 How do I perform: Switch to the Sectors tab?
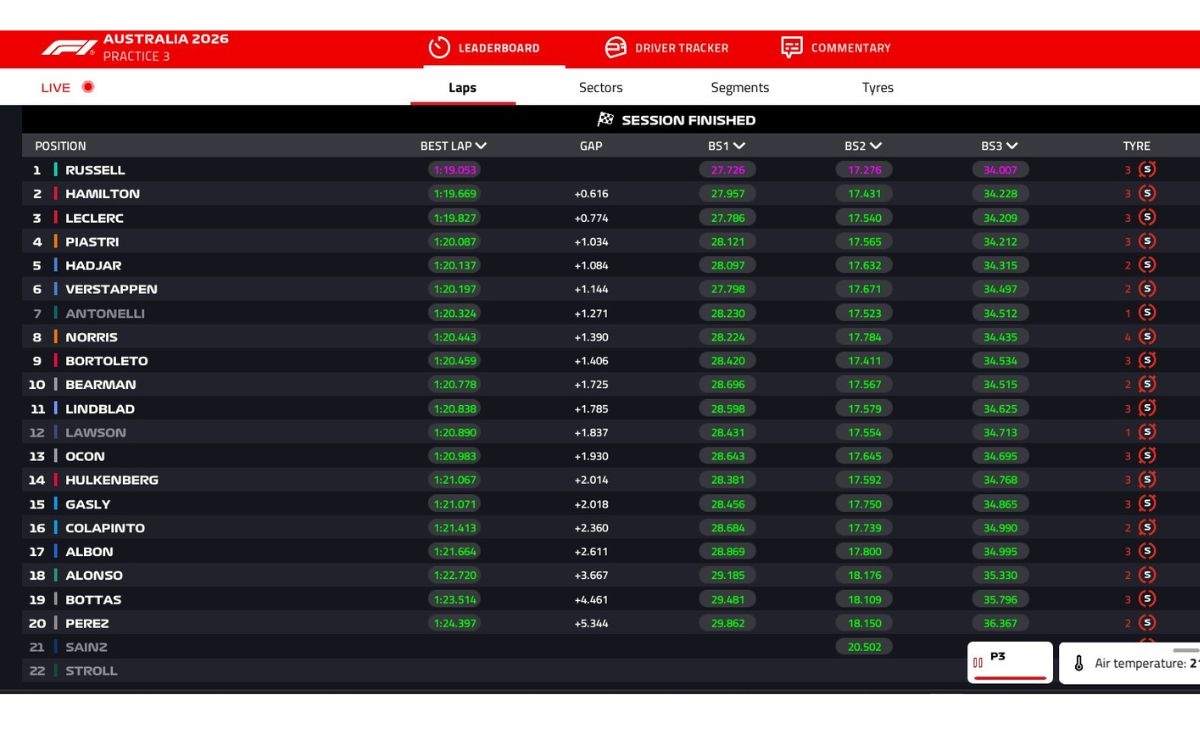pos(600,88)
